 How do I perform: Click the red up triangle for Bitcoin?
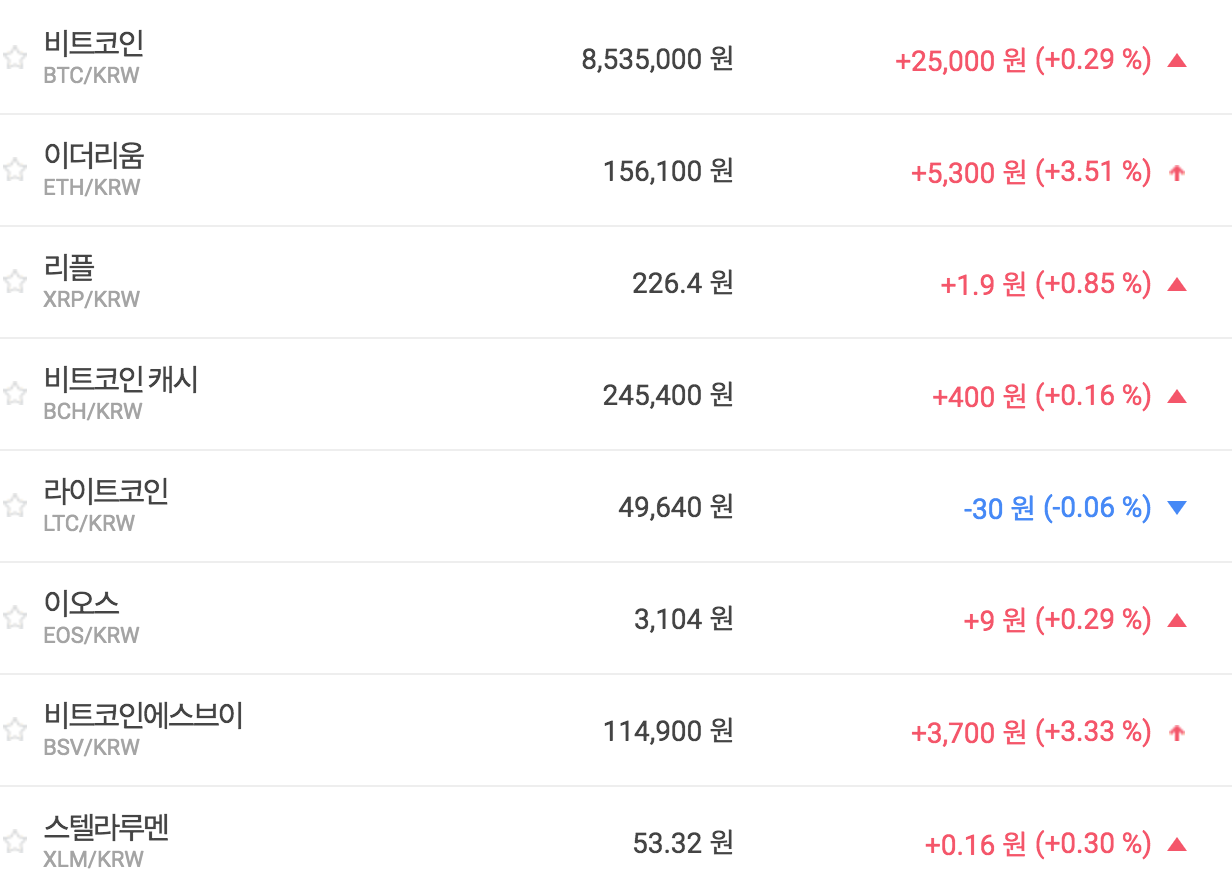coord(1177,61)
